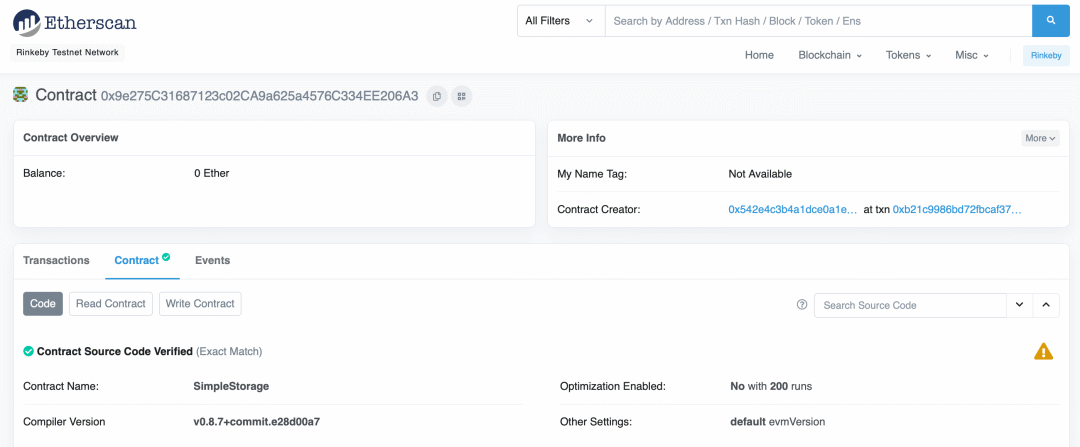Image resolution: width=1080 pixels, height=447 pixels.
Task: Click the Optimization Enabled label
Action: (613, 386)
